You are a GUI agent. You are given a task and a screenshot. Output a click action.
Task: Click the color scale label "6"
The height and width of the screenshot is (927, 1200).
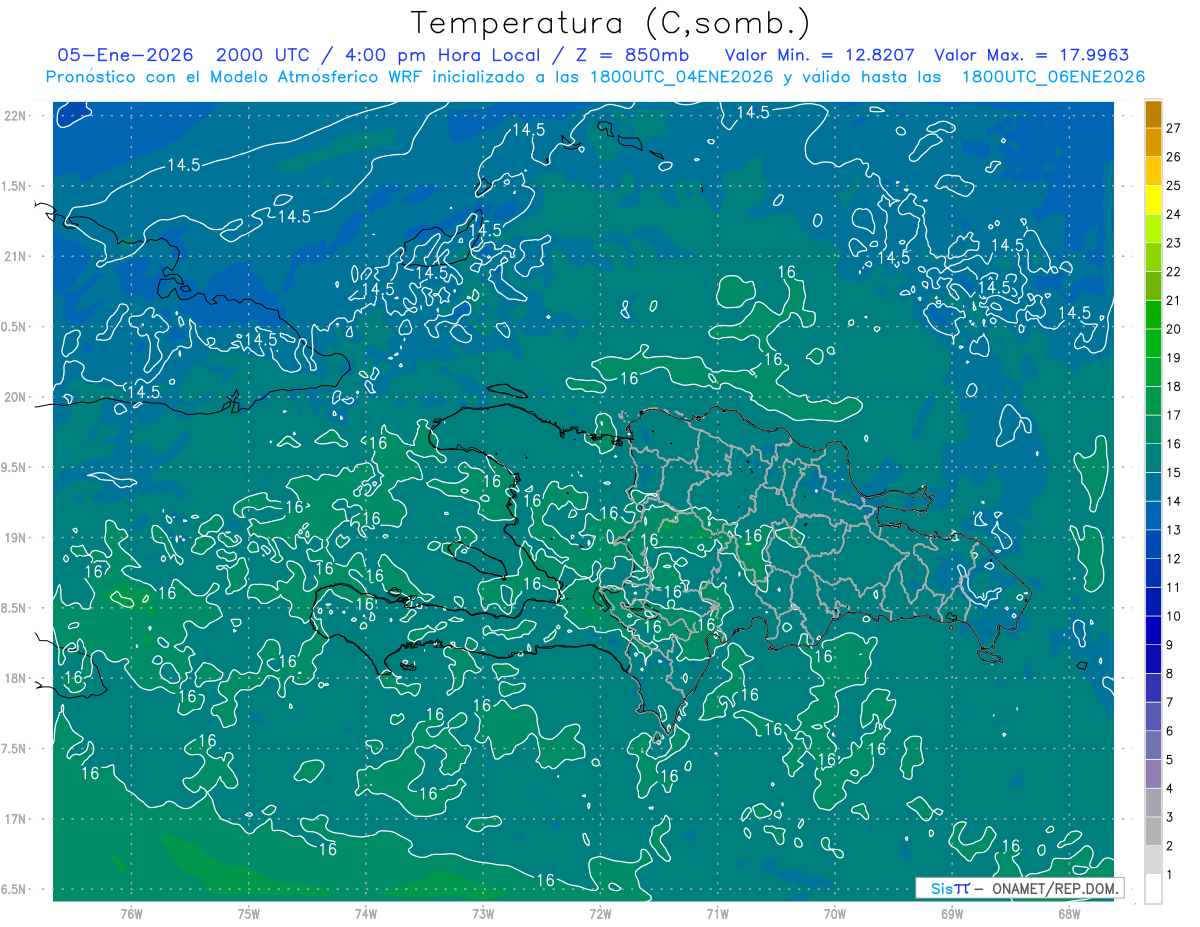(x=1169, y=731)
